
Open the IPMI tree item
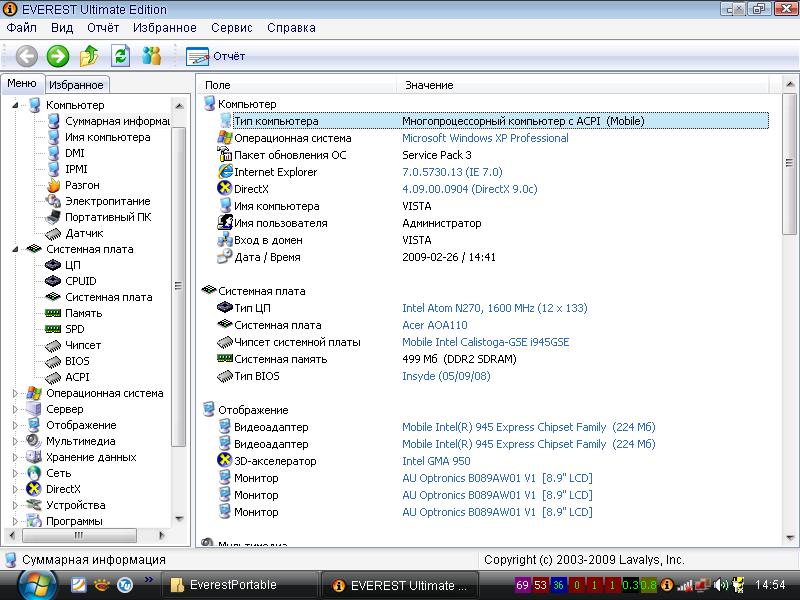pos(76,169)
